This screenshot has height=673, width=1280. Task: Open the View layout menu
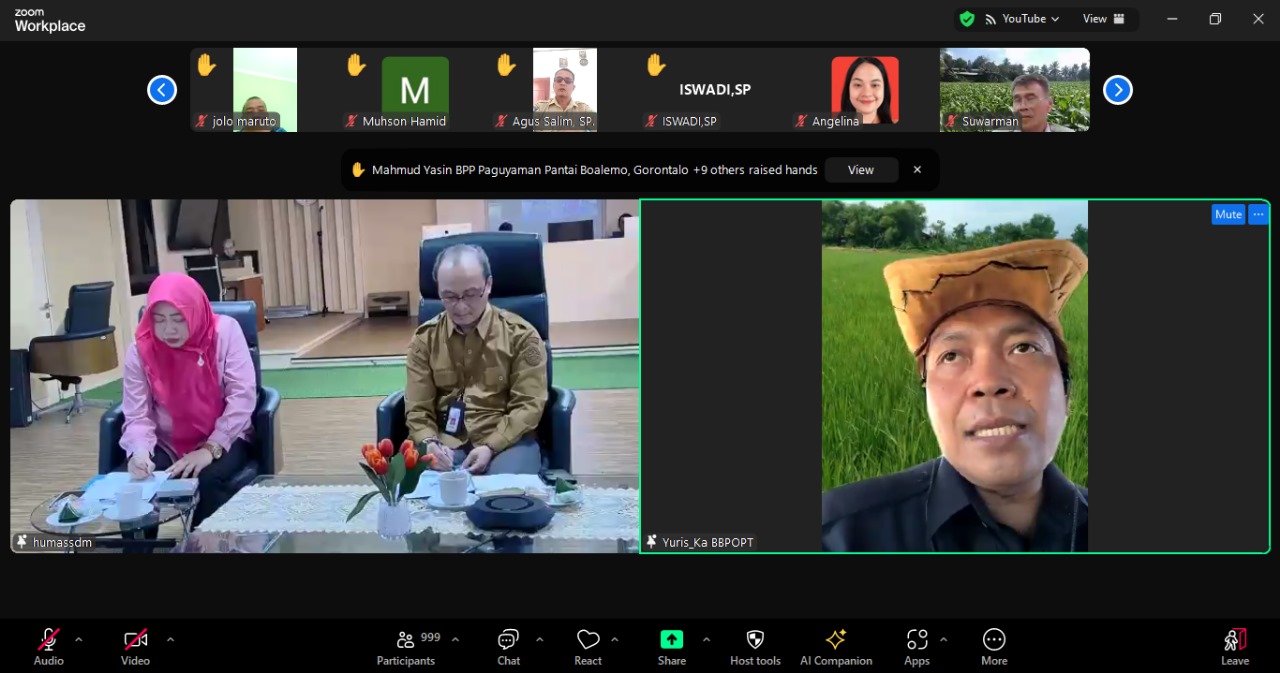tap(1101, 18)
